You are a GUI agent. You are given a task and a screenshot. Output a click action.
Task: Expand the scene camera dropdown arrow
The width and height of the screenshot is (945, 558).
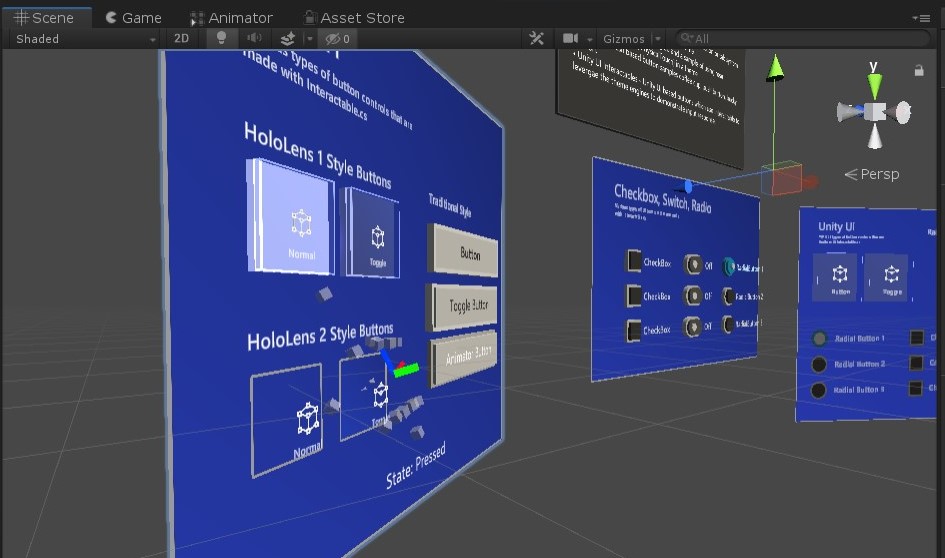click(589, 39)
